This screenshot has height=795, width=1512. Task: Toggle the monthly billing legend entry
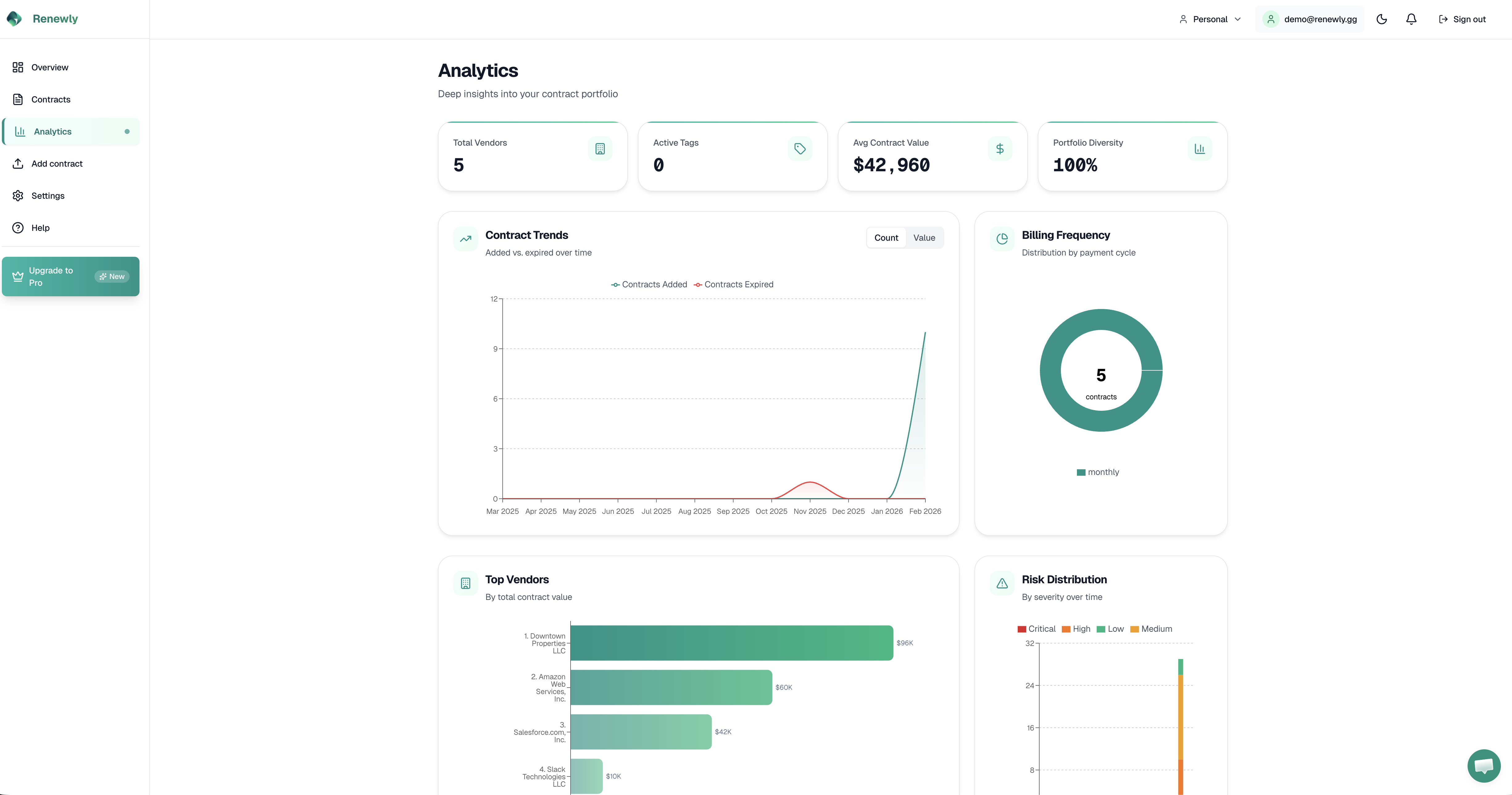pos(1098,472)
